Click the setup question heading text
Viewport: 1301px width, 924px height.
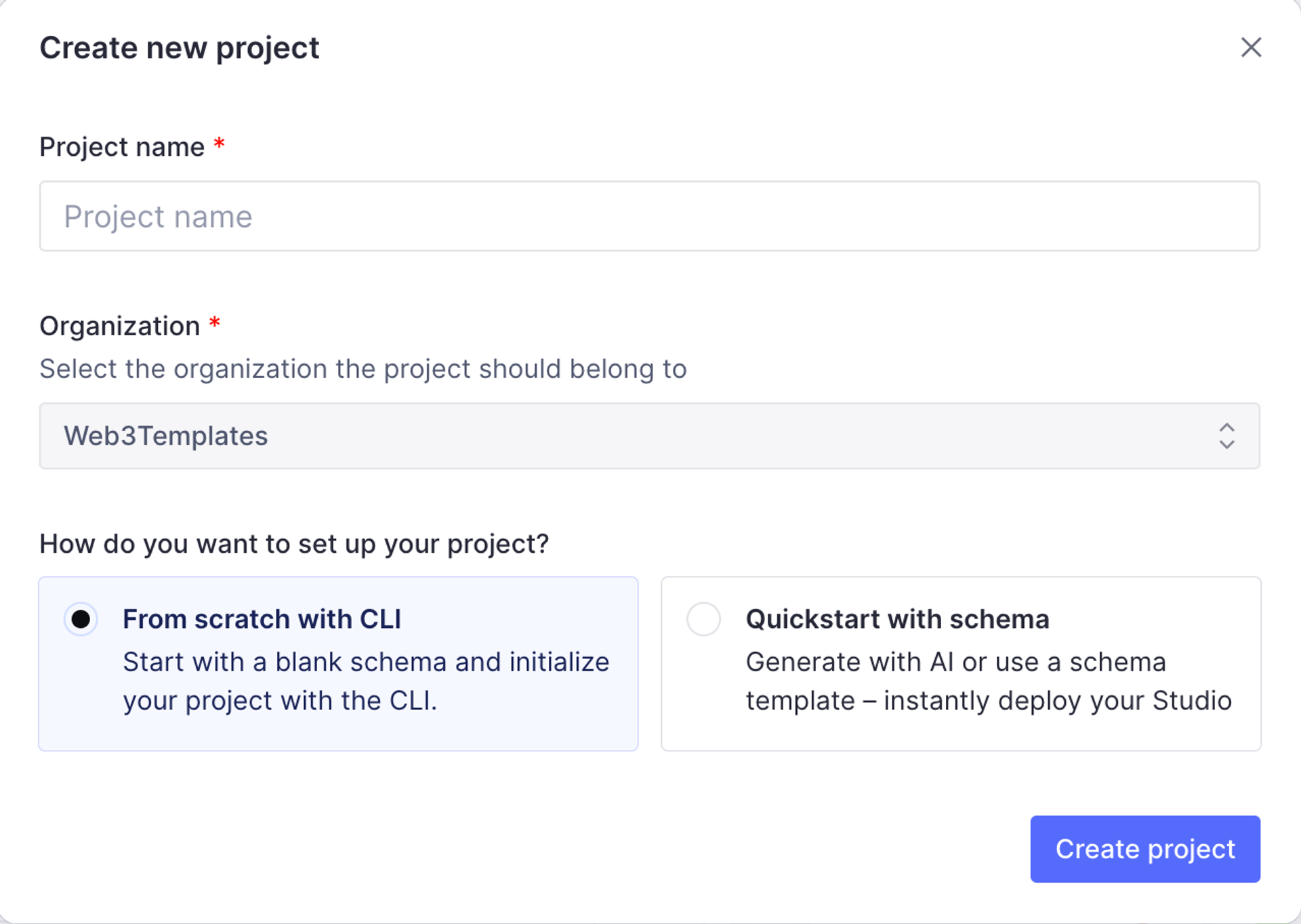tap(294, 543)
